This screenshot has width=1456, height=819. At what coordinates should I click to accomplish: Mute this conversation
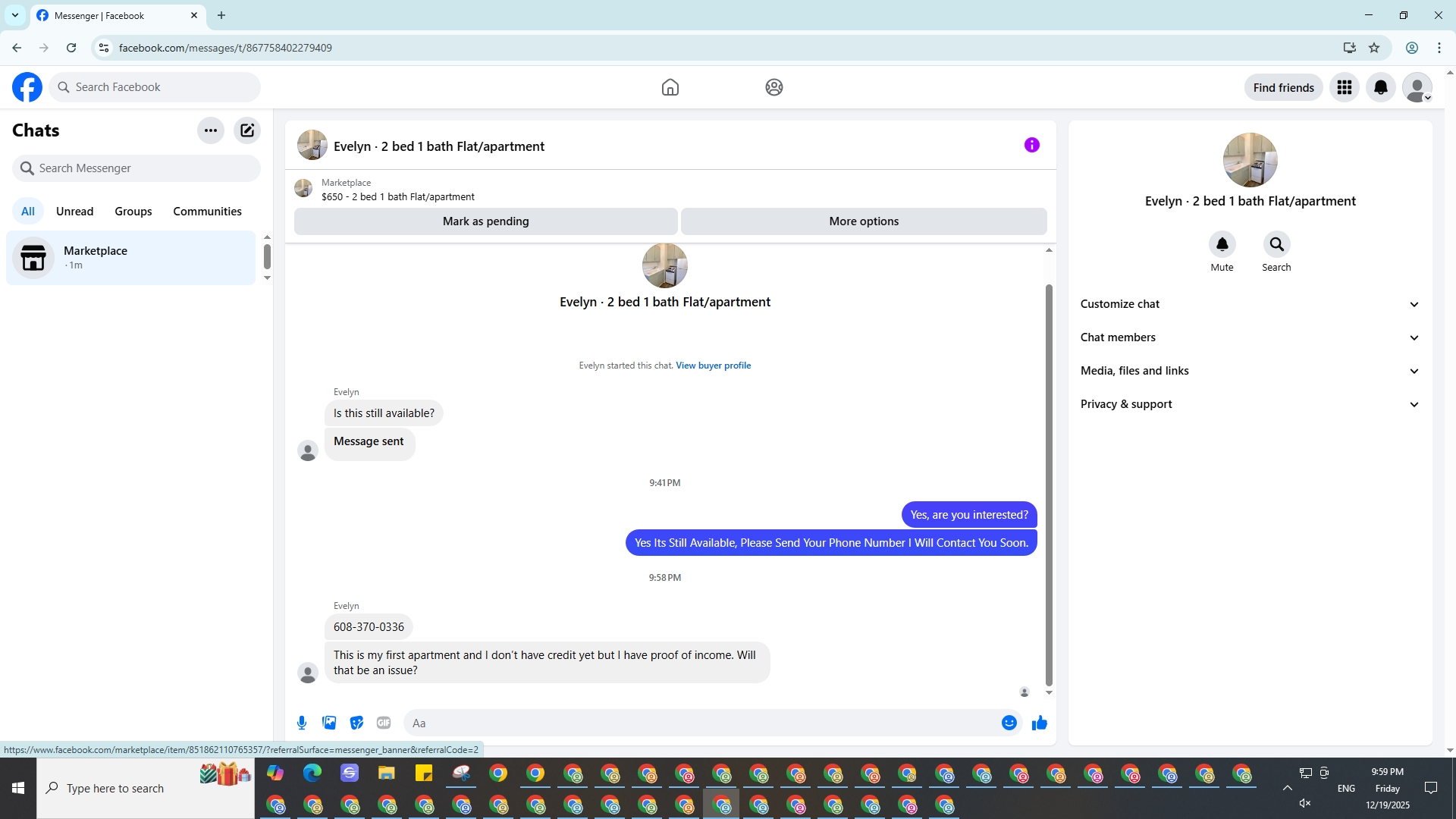[x=1222, y=245]
